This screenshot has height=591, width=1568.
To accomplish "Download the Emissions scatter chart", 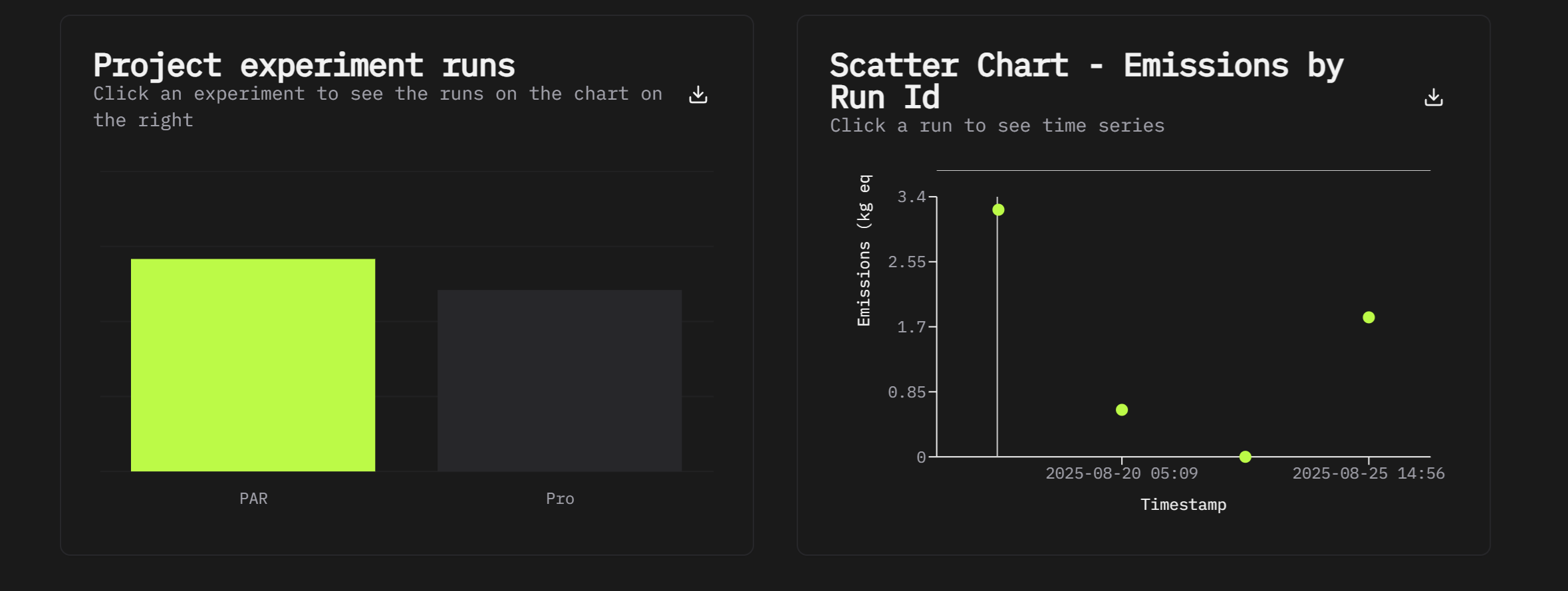I will pyautogui.click(x=1434, y=98).
